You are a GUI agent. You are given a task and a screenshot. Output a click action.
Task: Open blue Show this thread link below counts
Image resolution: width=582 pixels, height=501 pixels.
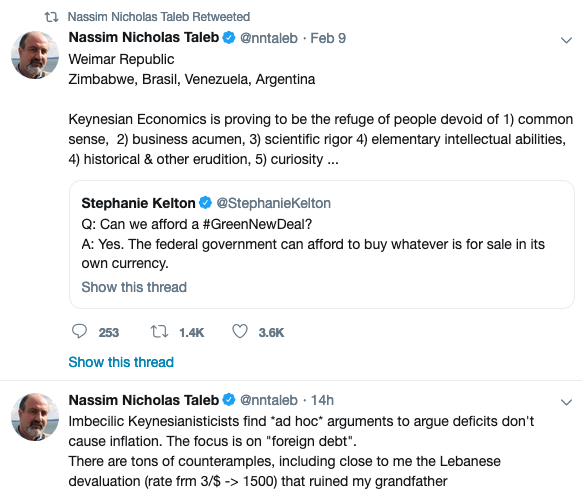[x=121, y=362]
